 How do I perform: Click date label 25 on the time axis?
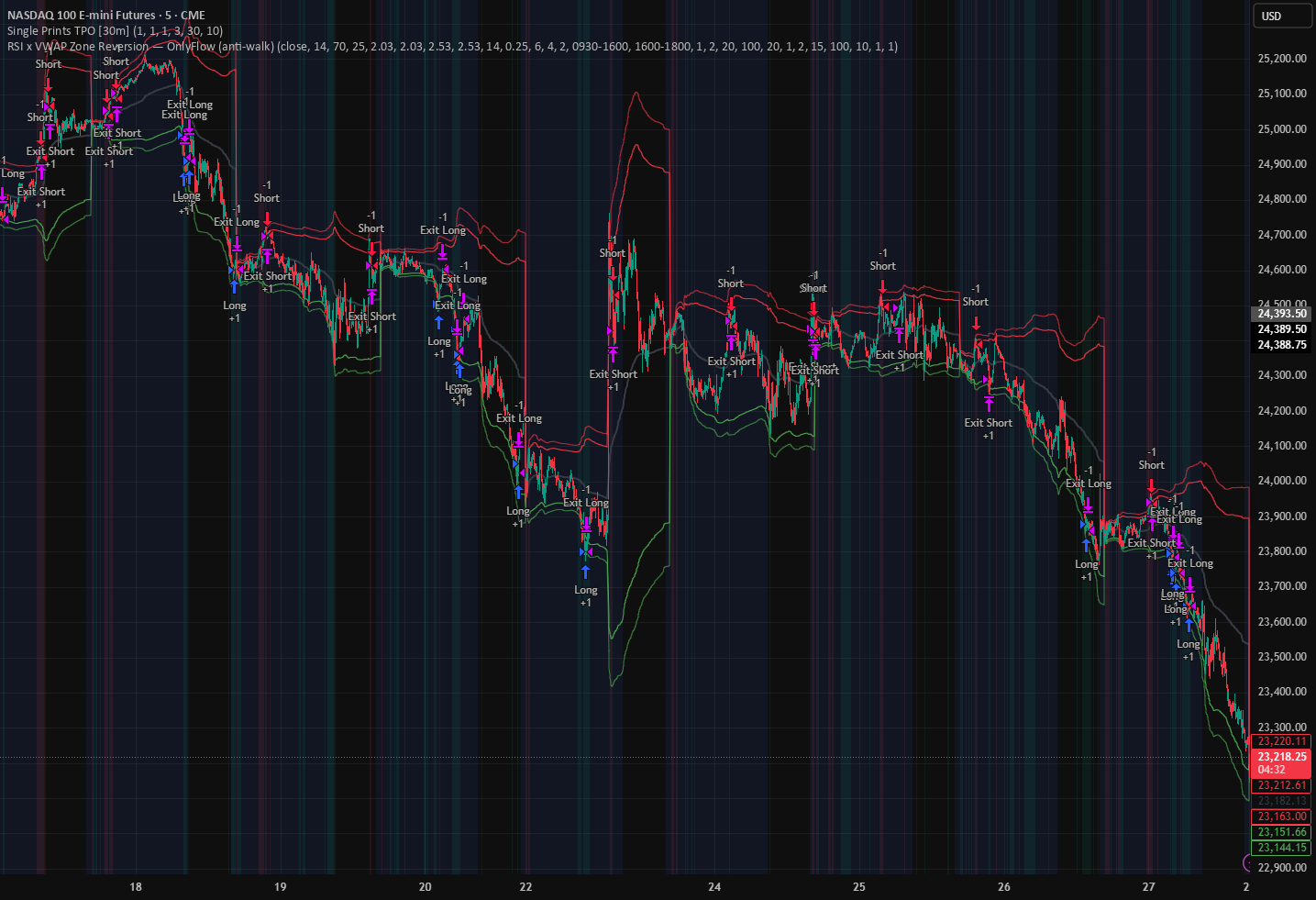click(x=859, y=887)
